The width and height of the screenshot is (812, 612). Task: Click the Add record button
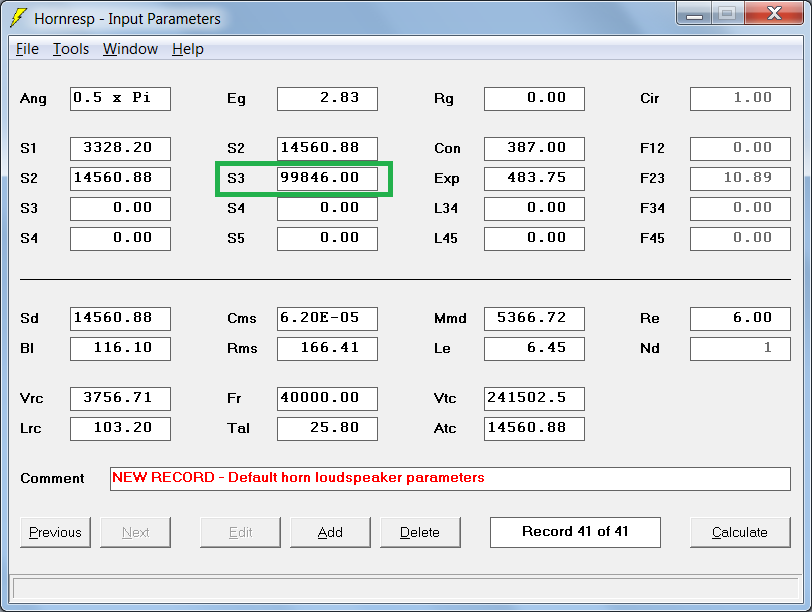(x=330, y=532)
